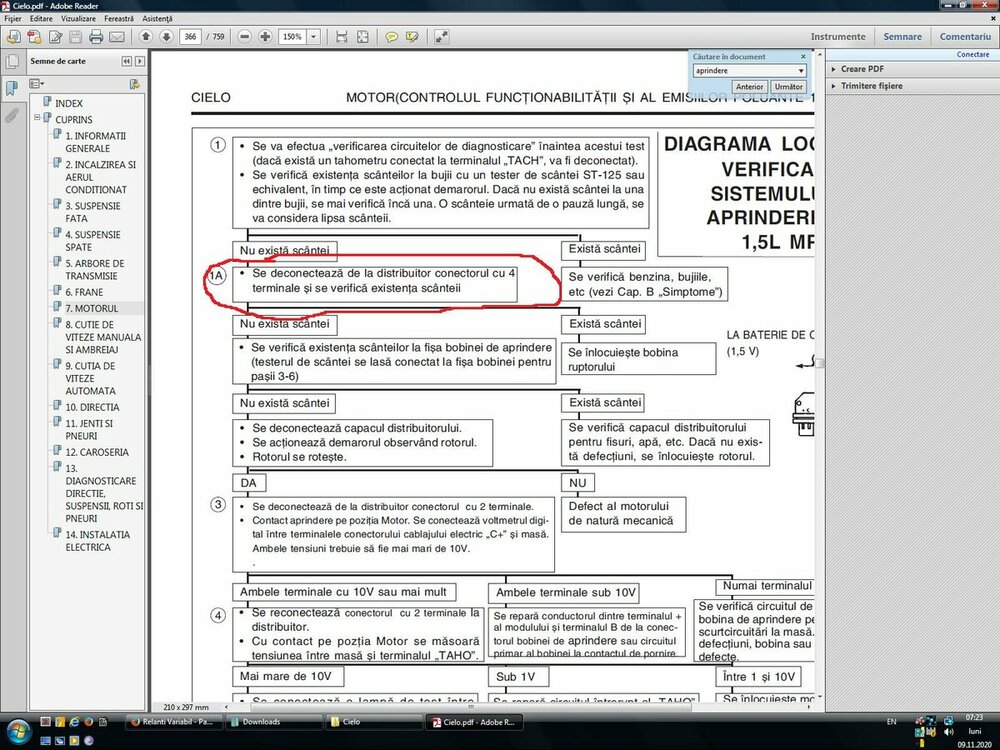Click the page number input field
Screen dimensions: 1000x750
pos(191,37)
